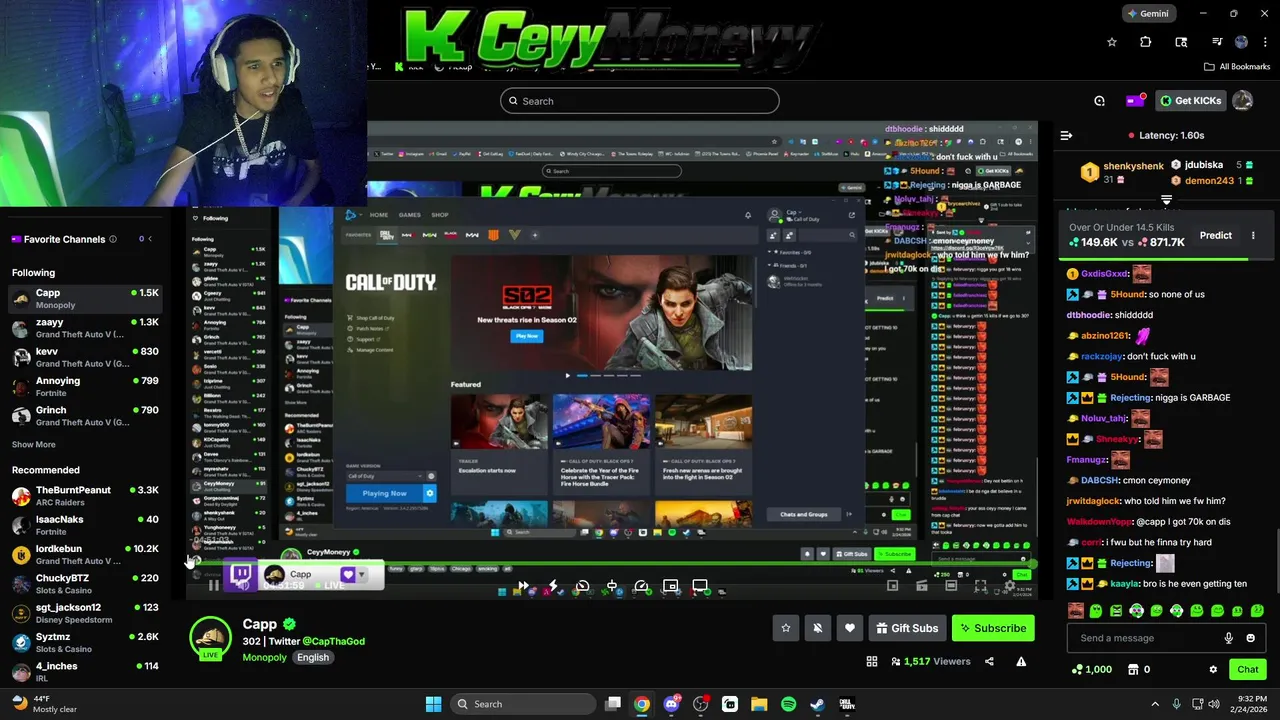Viewport: 1280px width, 720px height.
Task: Open TheBurntPeanut recommended channel
Action: (x=85, y=495)
